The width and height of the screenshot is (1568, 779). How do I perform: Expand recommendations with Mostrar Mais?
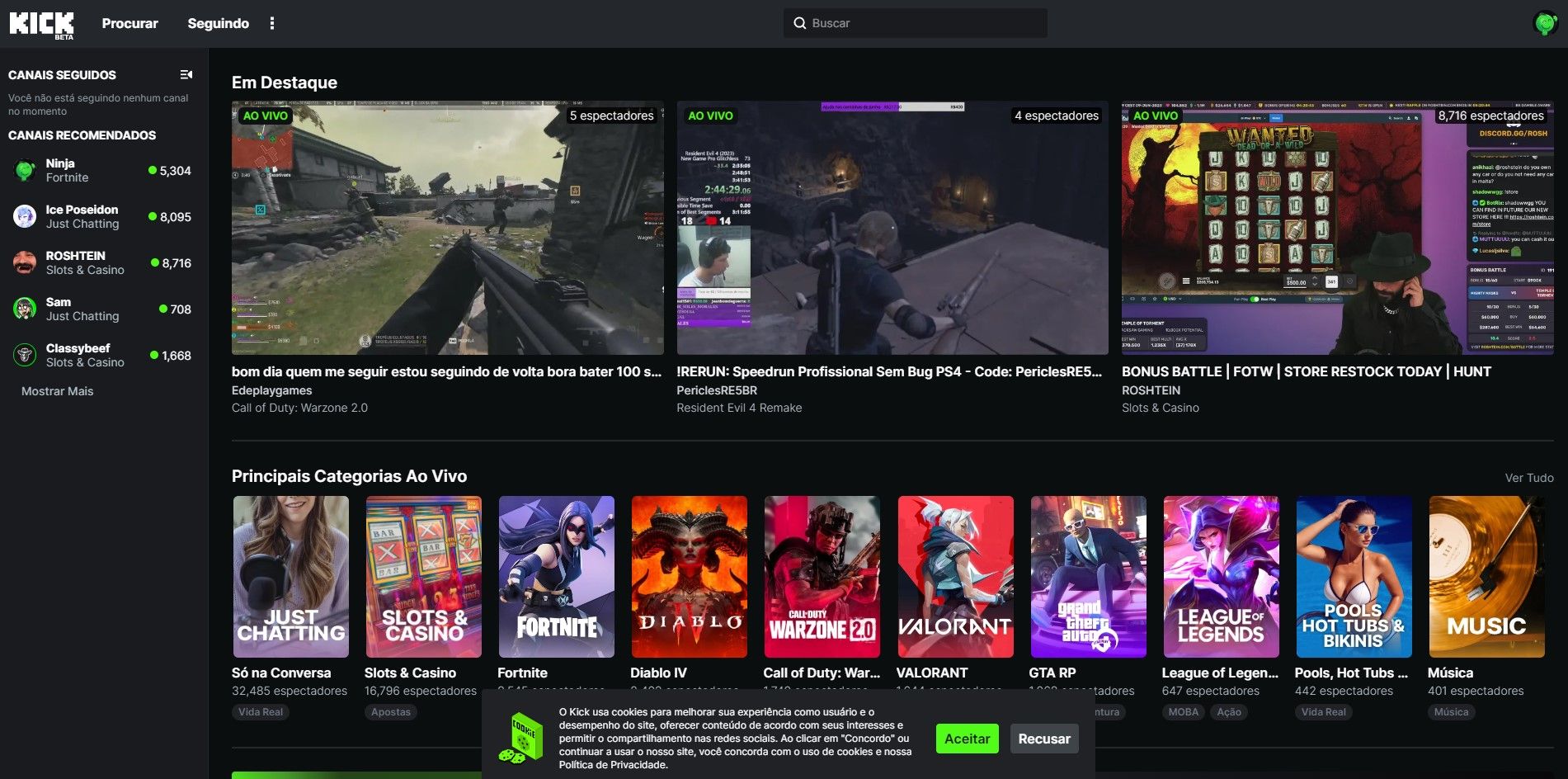click(x=56, y=391)
